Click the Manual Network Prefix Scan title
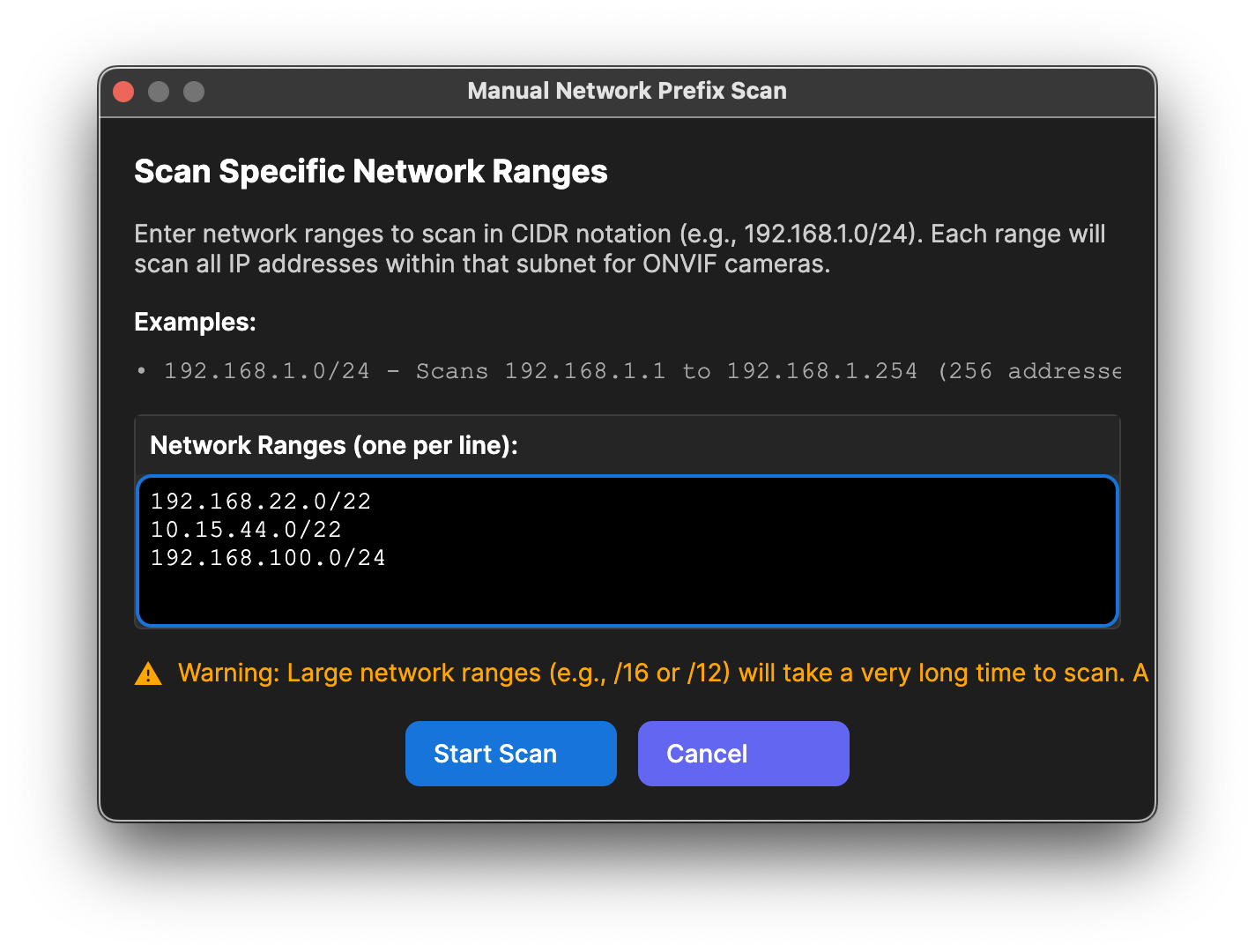This screenshot has width=1255, height=952. 627,92
